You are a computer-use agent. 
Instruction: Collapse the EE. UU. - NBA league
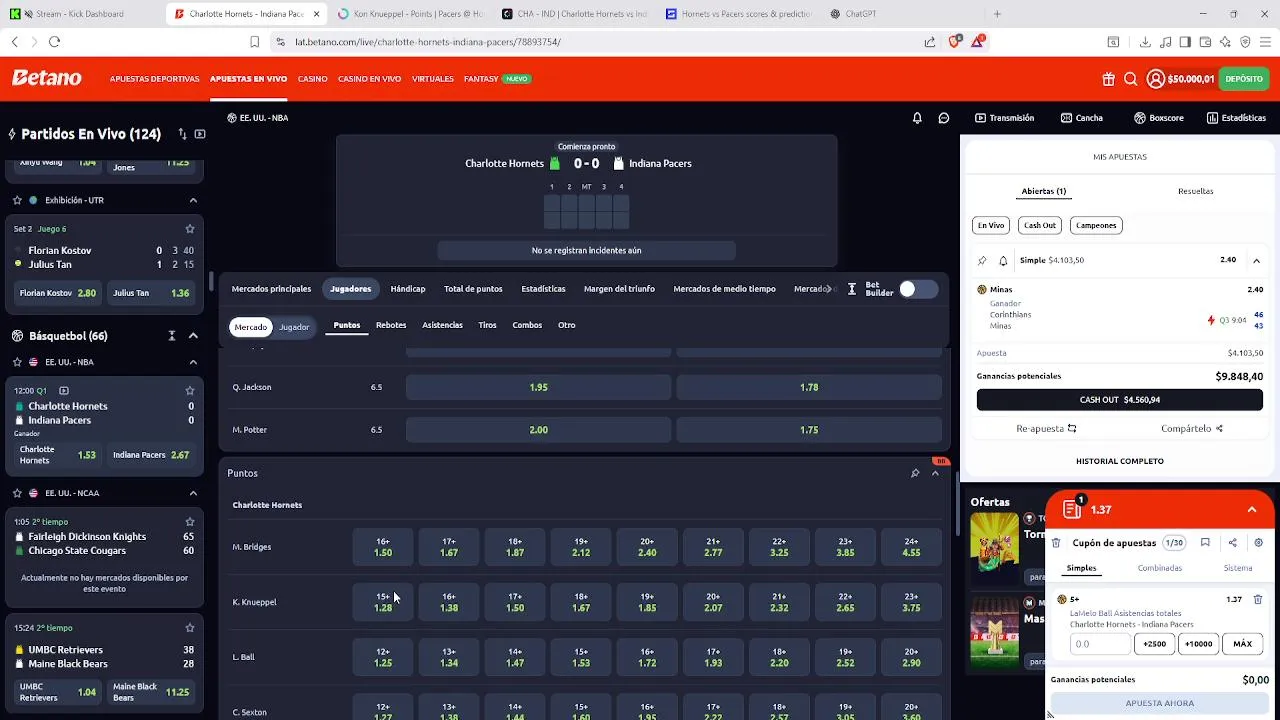pyautogui.click(x=193, y=362)
